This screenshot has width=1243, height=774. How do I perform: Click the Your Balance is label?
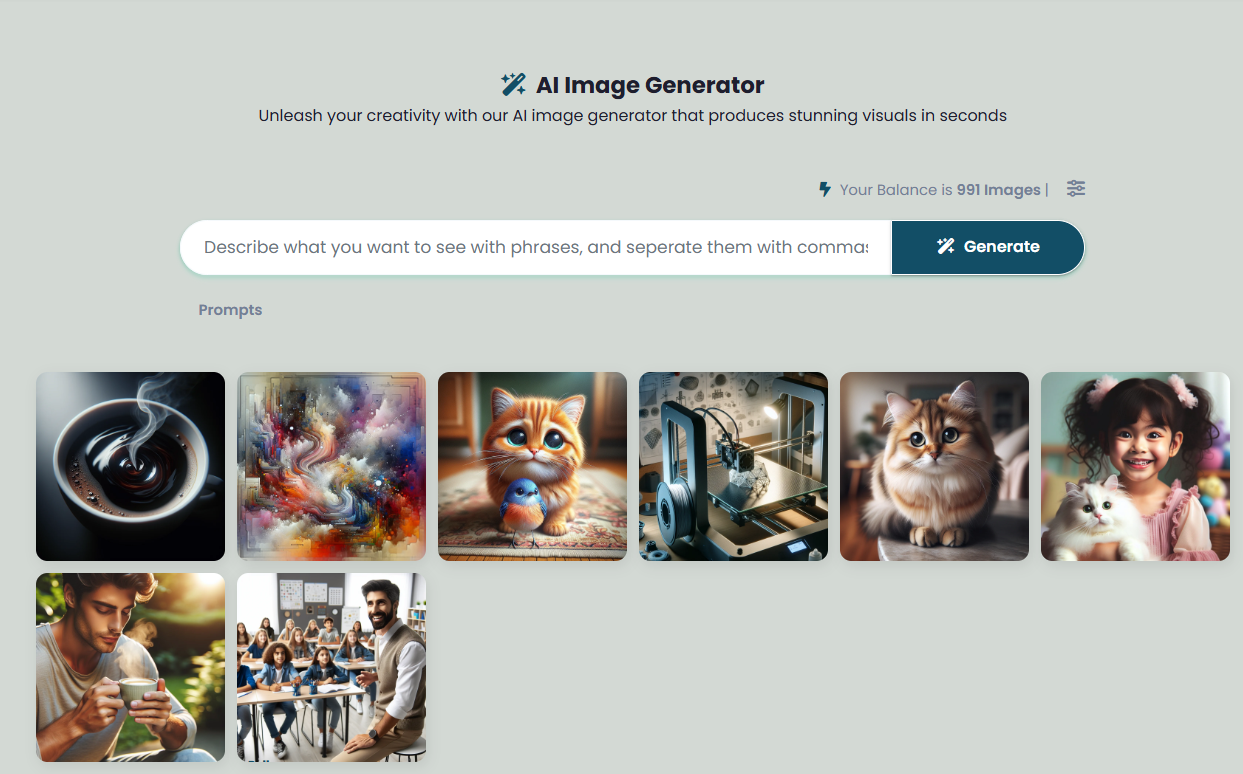[896, 190]
